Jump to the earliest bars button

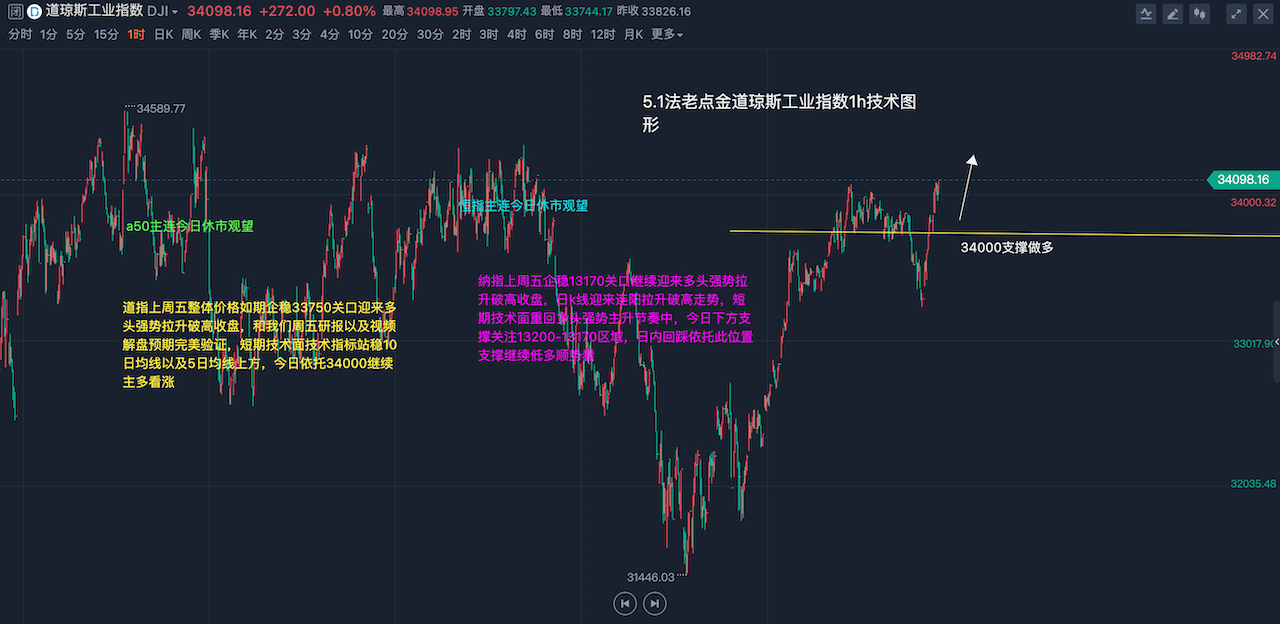(x=624, y=603)
